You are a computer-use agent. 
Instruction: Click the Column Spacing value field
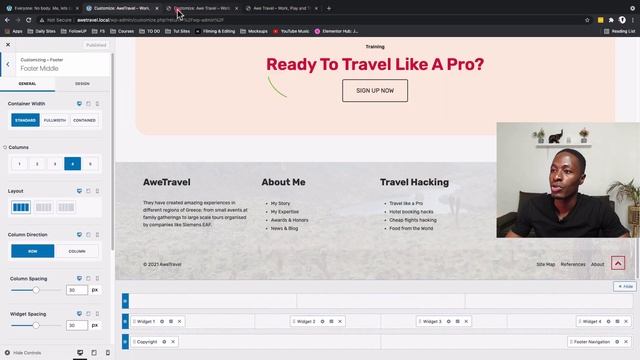77,290
